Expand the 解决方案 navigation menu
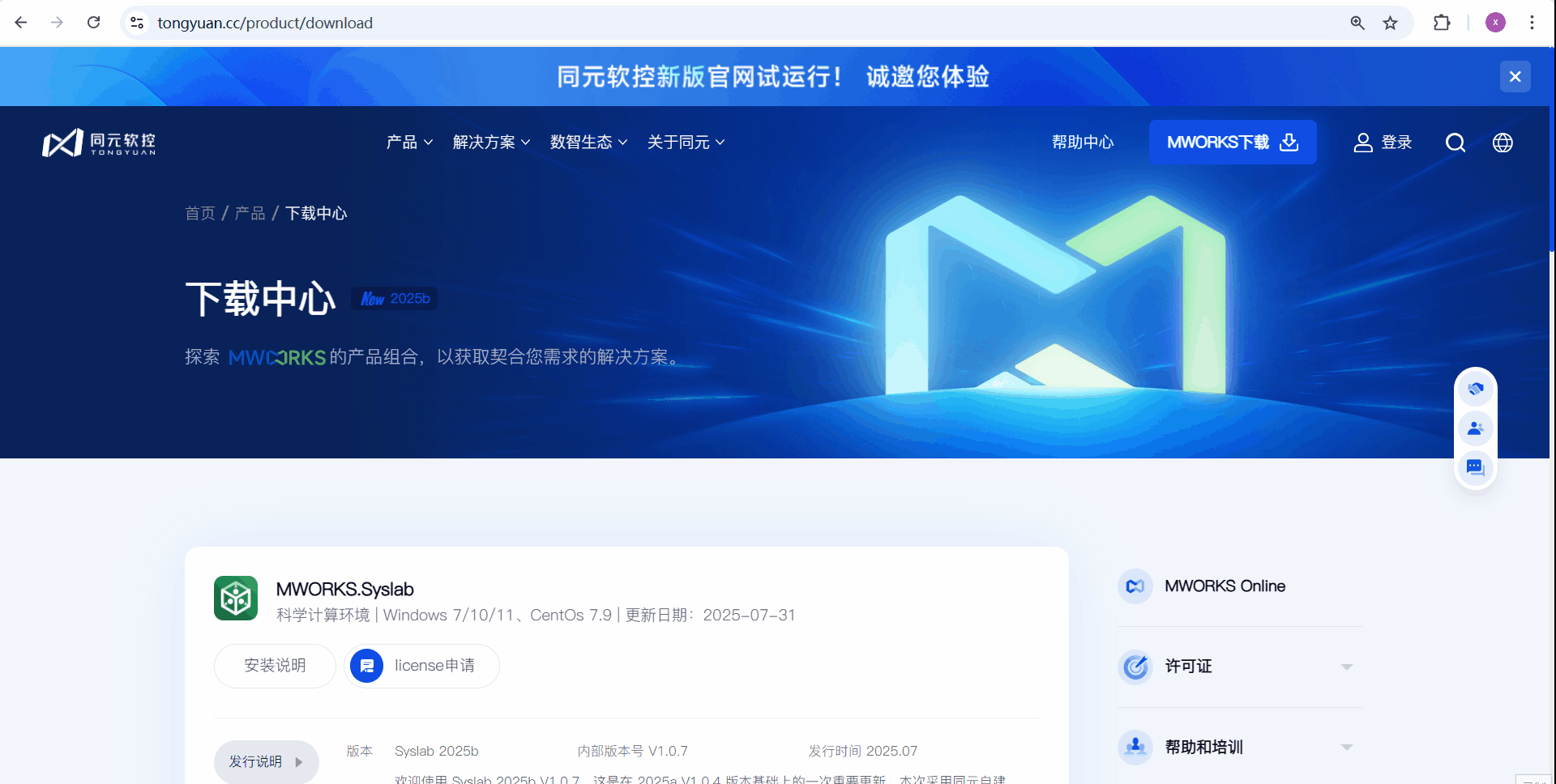Viewport: 1556px width, 784px height. coord(491,143)
